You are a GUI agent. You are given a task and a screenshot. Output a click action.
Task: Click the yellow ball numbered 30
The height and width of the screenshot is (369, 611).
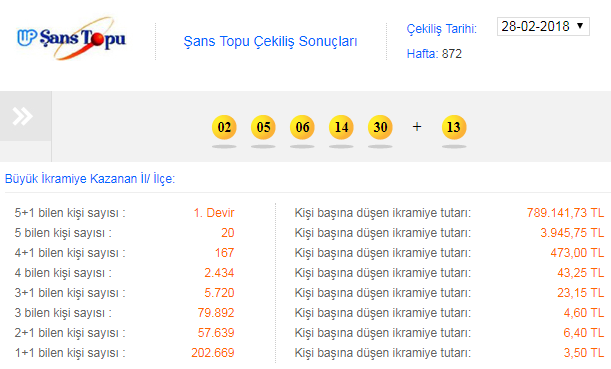tap(380, 127)
